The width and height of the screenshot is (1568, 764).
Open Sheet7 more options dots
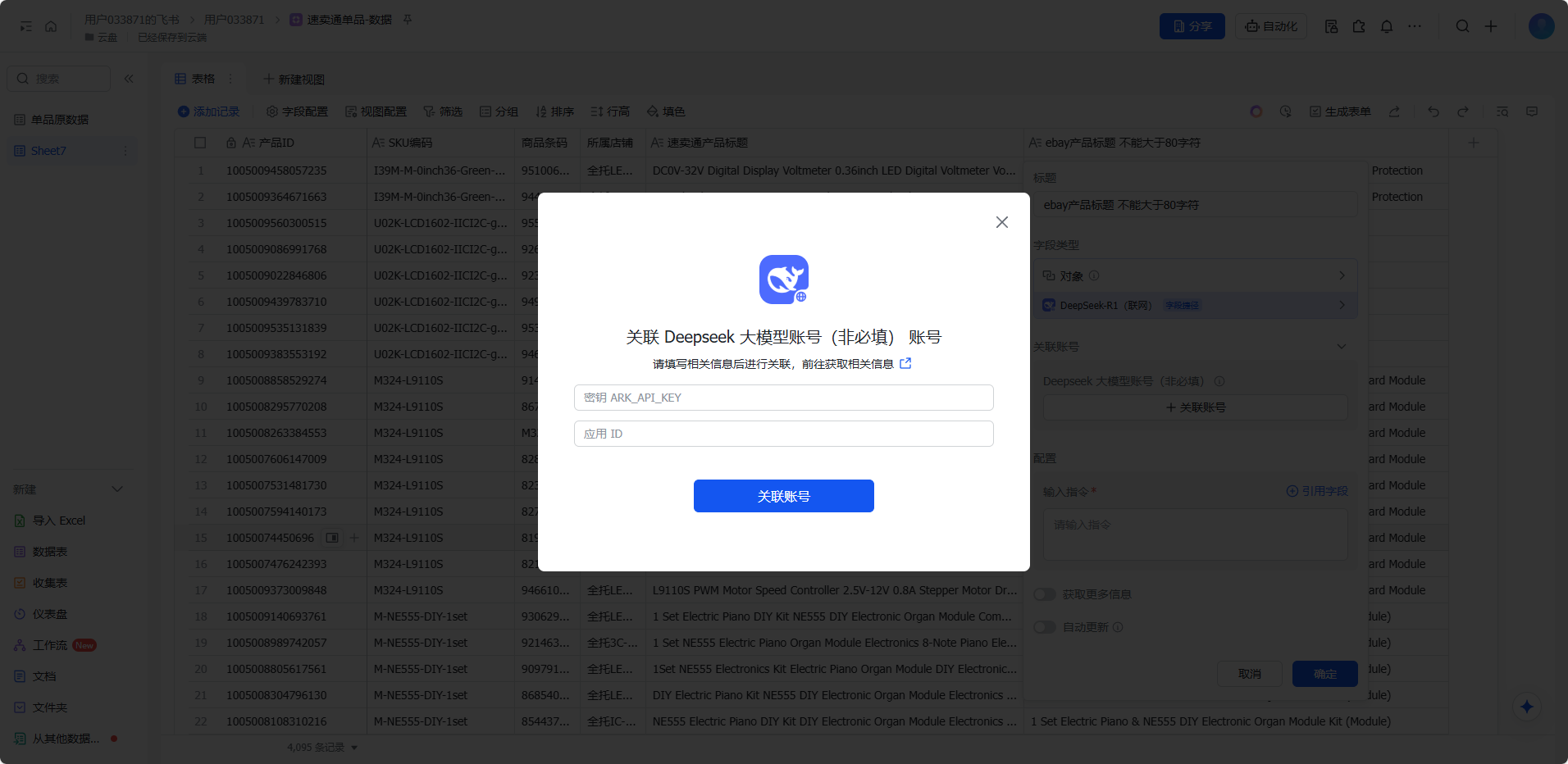click(x=125, y=151)
